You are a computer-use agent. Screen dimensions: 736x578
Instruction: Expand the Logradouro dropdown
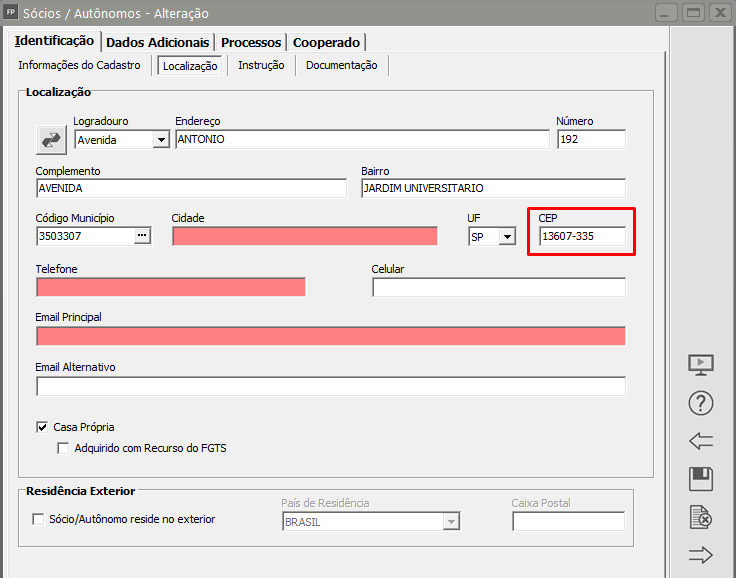(x=161, y=140)
